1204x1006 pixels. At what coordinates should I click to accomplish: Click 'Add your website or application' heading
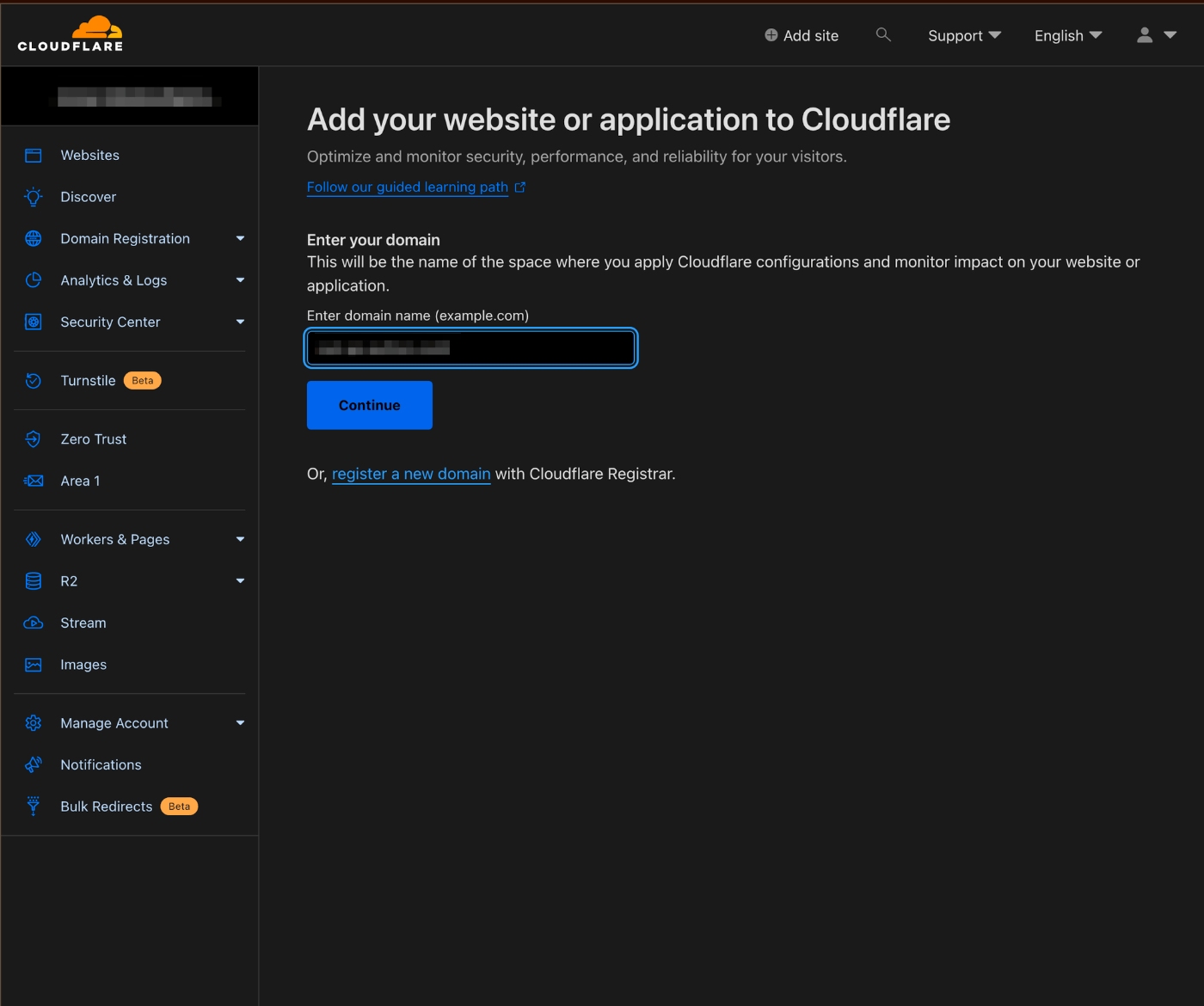629,120
